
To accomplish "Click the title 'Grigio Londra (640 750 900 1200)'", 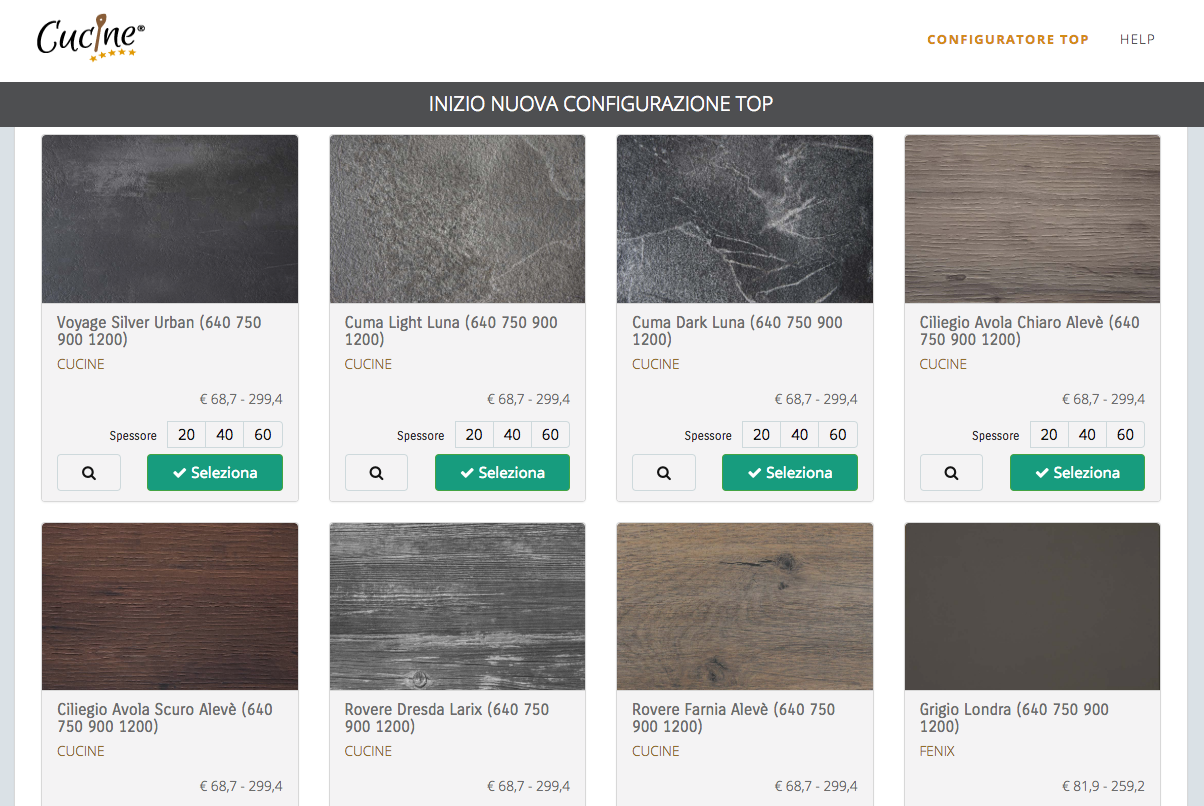I will click(x=1014, y=718).
